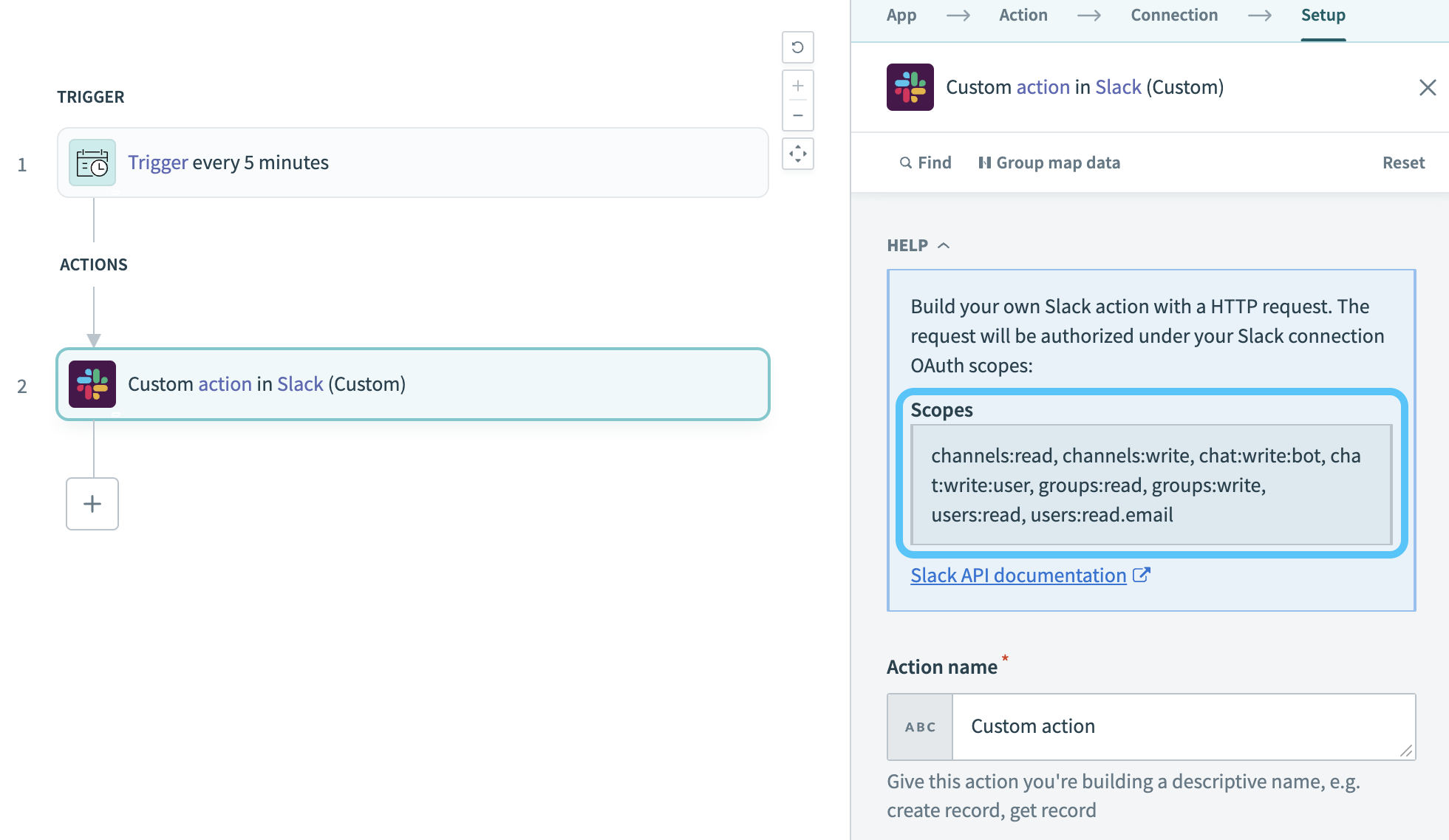The image size is (1449, 840).
Task: Select the Slack app icon in step 2
Action: pyautogui.click(x=93, y=383)
